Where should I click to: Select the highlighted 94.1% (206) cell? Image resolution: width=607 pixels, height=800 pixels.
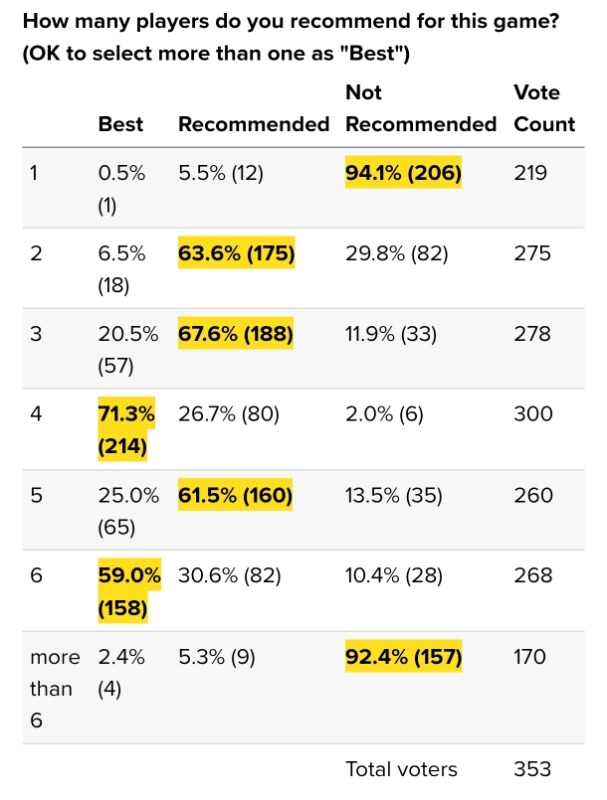pyautogui.click(x=403, y=174)
